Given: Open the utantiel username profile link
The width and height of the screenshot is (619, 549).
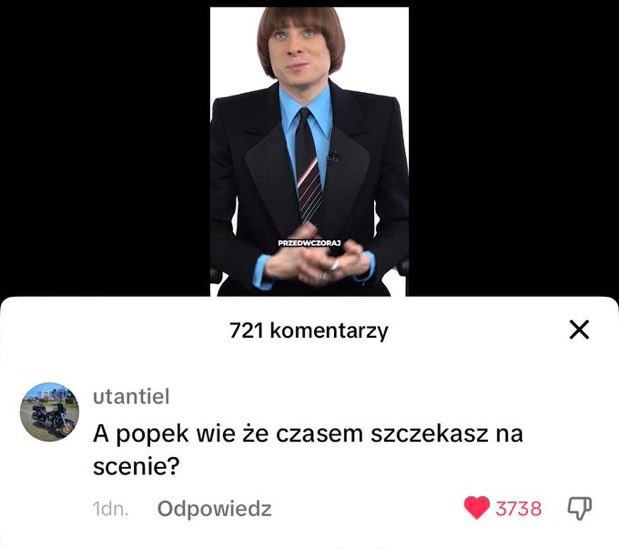Looking at the screenshot, I should click(131, 396).
